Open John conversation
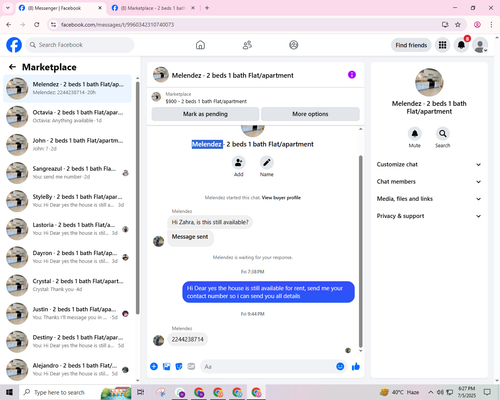The height and width of the screenshot is (400, 500). pyautogui.click(x=67, y=144)
